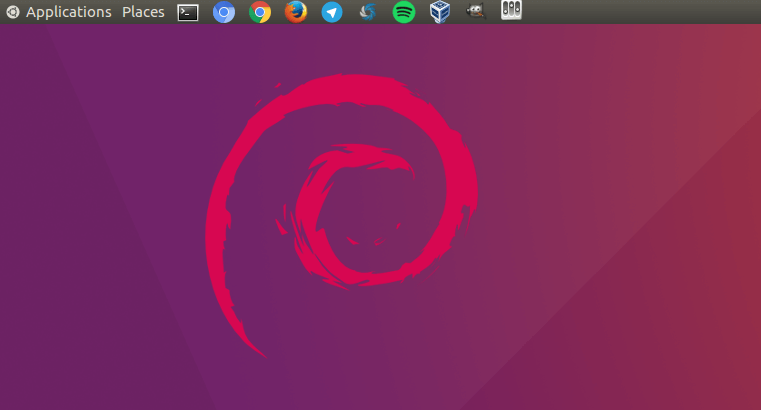The image size is (761, 410).
Task: Click the empty area of the top panel
Action: [640, 12]
